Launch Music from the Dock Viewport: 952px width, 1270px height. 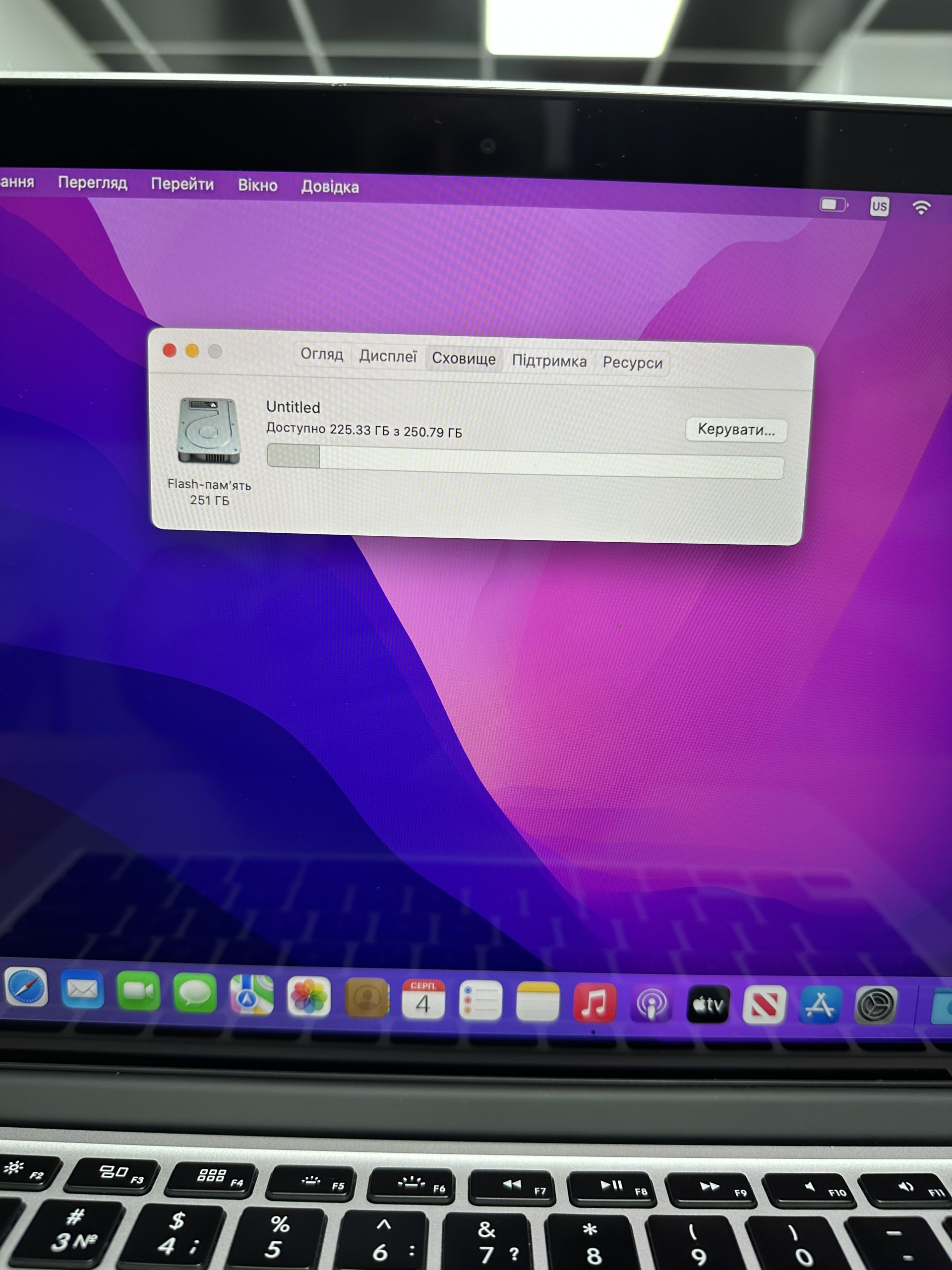click(595, 1003)
